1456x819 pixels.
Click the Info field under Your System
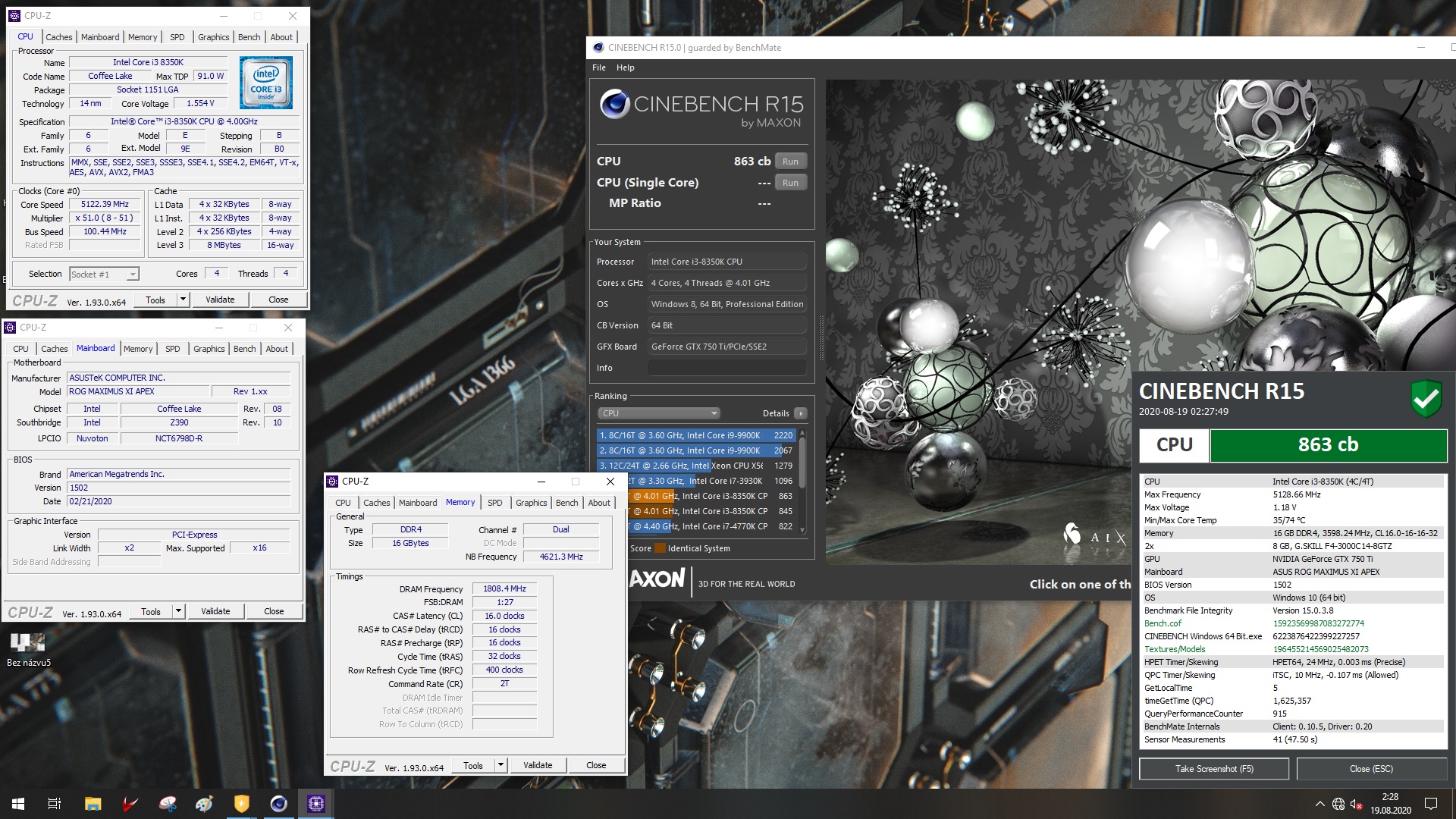click(726, 368)
